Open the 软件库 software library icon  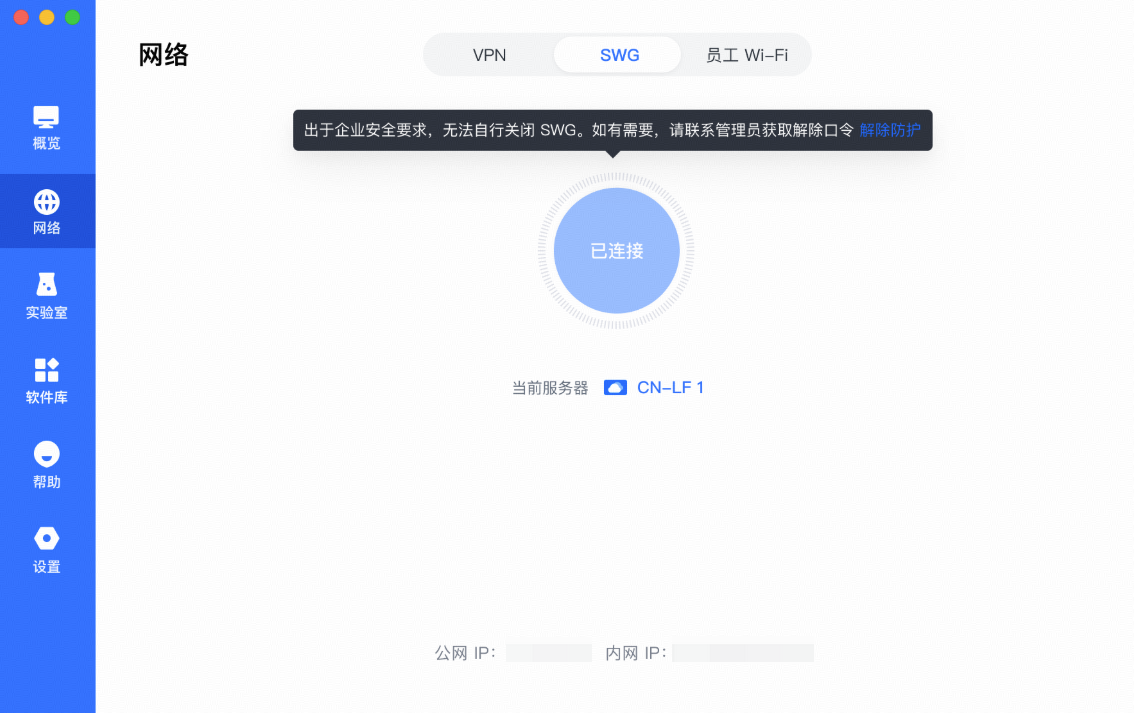[46, 370]
